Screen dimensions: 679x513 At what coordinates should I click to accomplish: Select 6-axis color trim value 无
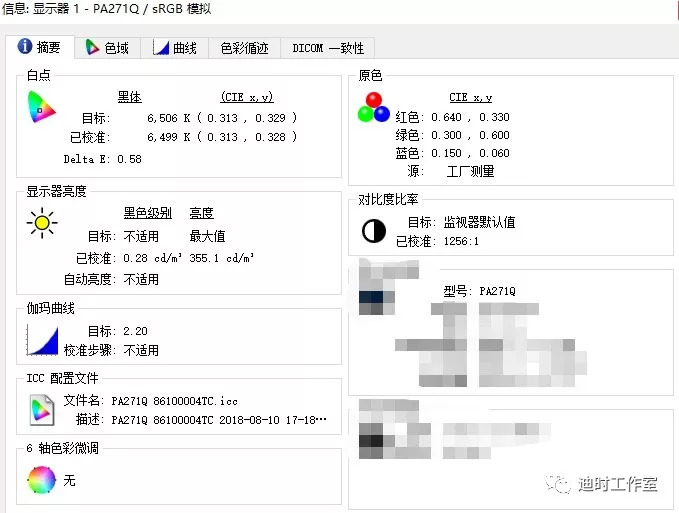(x=69, y=480)
